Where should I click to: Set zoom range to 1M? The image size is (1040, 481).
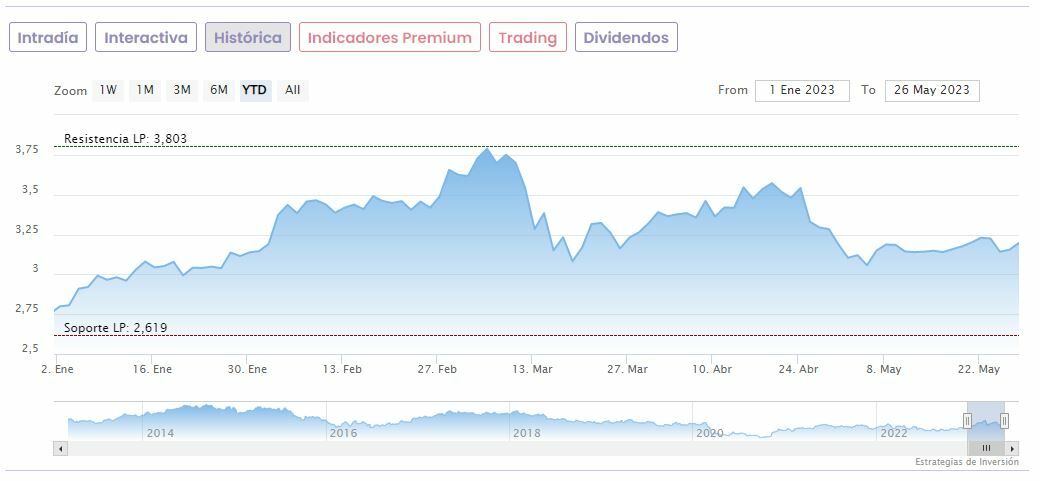click(145, 90)
